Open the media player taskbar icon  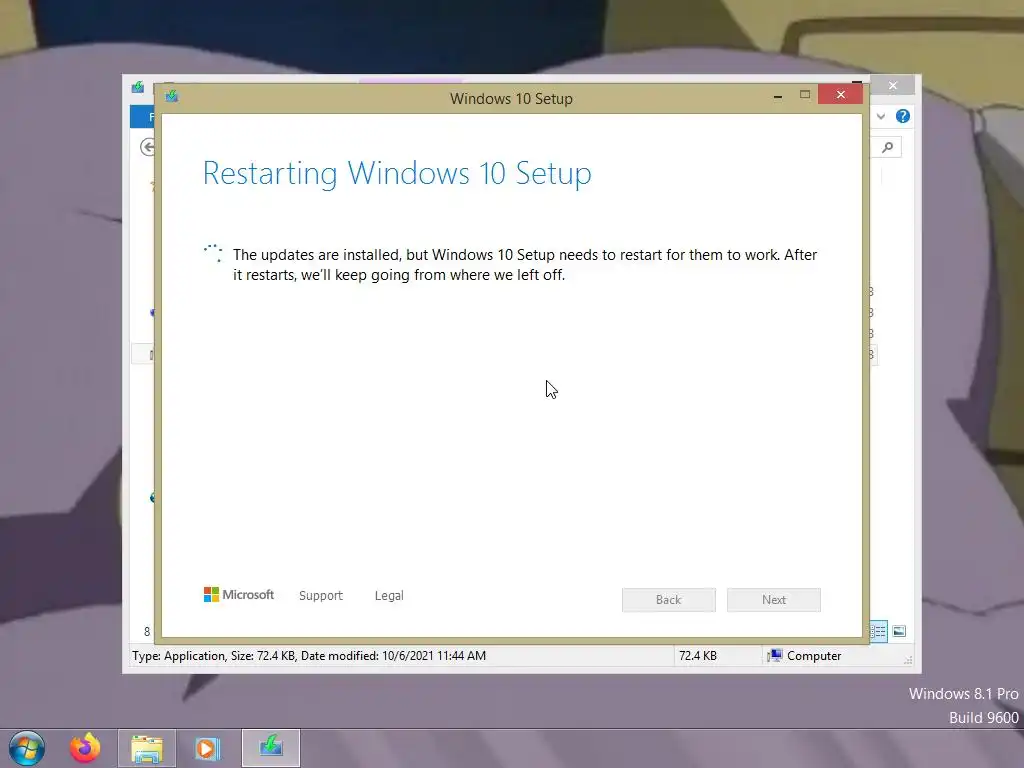click(x=207, y=748)
